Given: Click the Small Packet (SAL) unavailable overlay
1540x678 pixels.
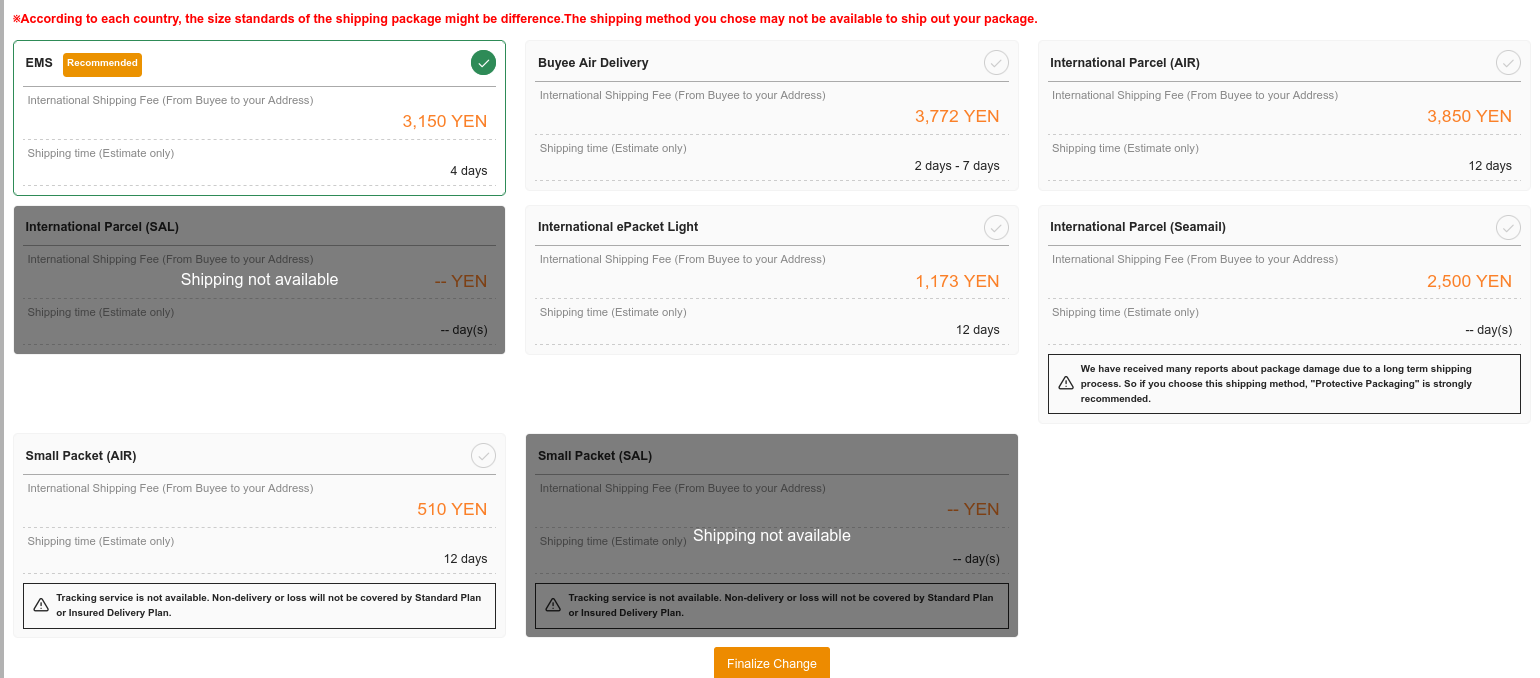Looking at the screenshot, I should [771, 536].
